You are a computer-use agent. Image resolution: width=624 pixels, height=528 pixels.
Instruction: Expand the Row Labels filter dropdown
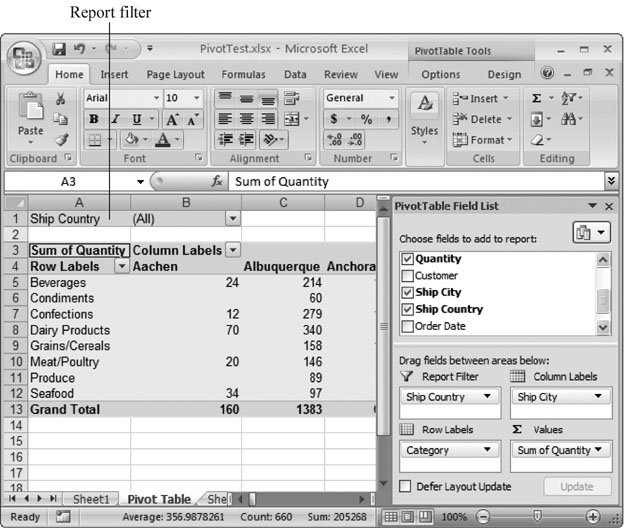click(122, 267)
